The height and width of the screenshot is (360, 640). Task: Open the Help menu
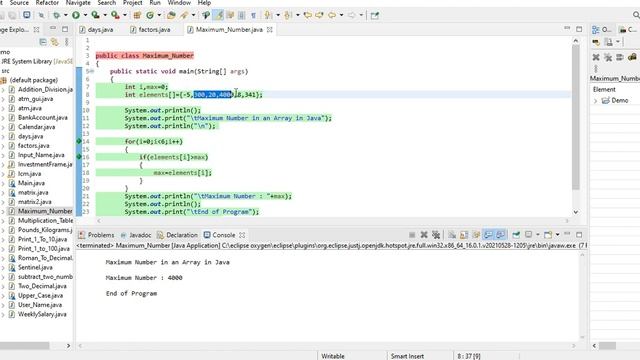pos(204,3)
